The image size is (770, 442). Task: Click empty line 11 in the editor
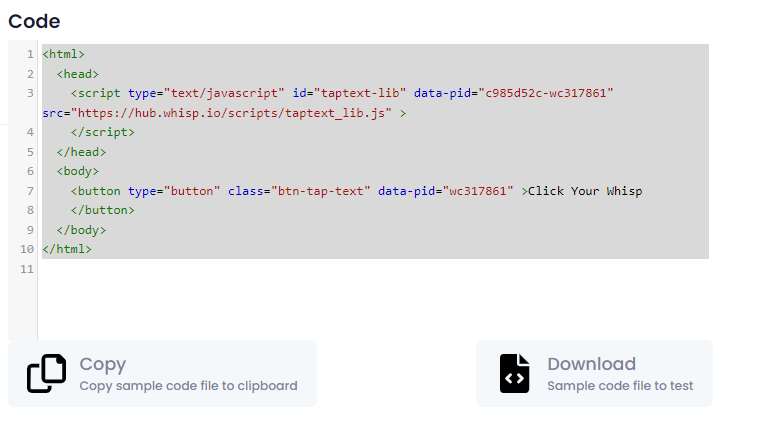click(x=375, y=269)
